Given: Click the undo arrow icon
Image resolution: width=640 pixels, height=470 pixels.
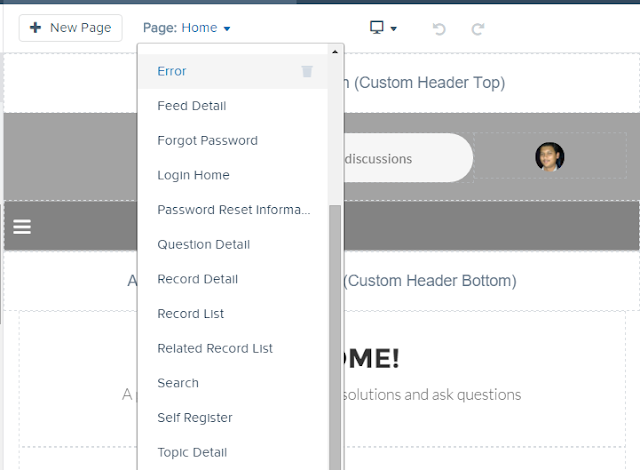Looking at the screenshot, I should point(439,28).
